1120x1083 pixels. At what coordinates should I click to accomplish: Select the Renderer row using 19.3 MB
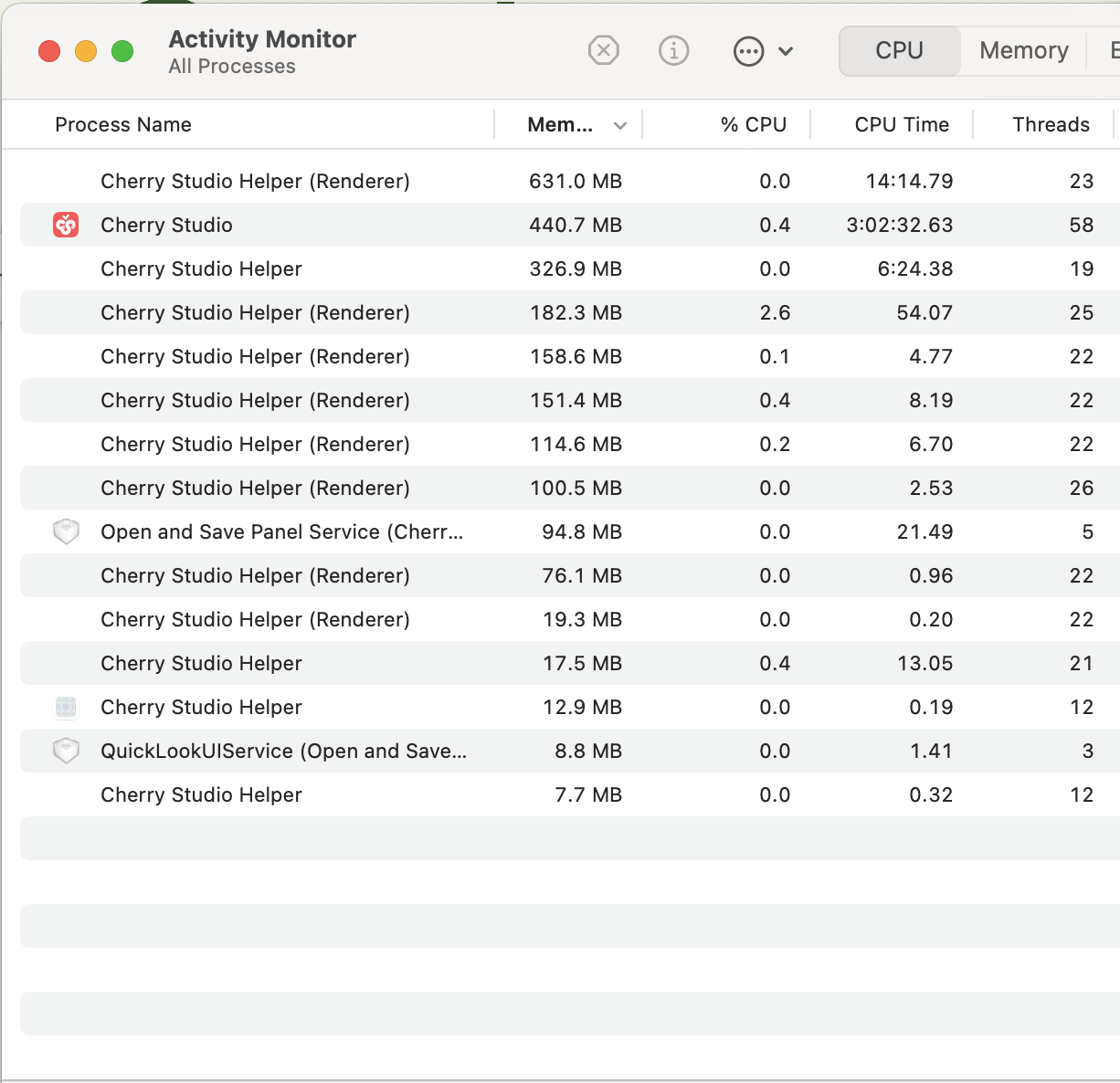570,619
